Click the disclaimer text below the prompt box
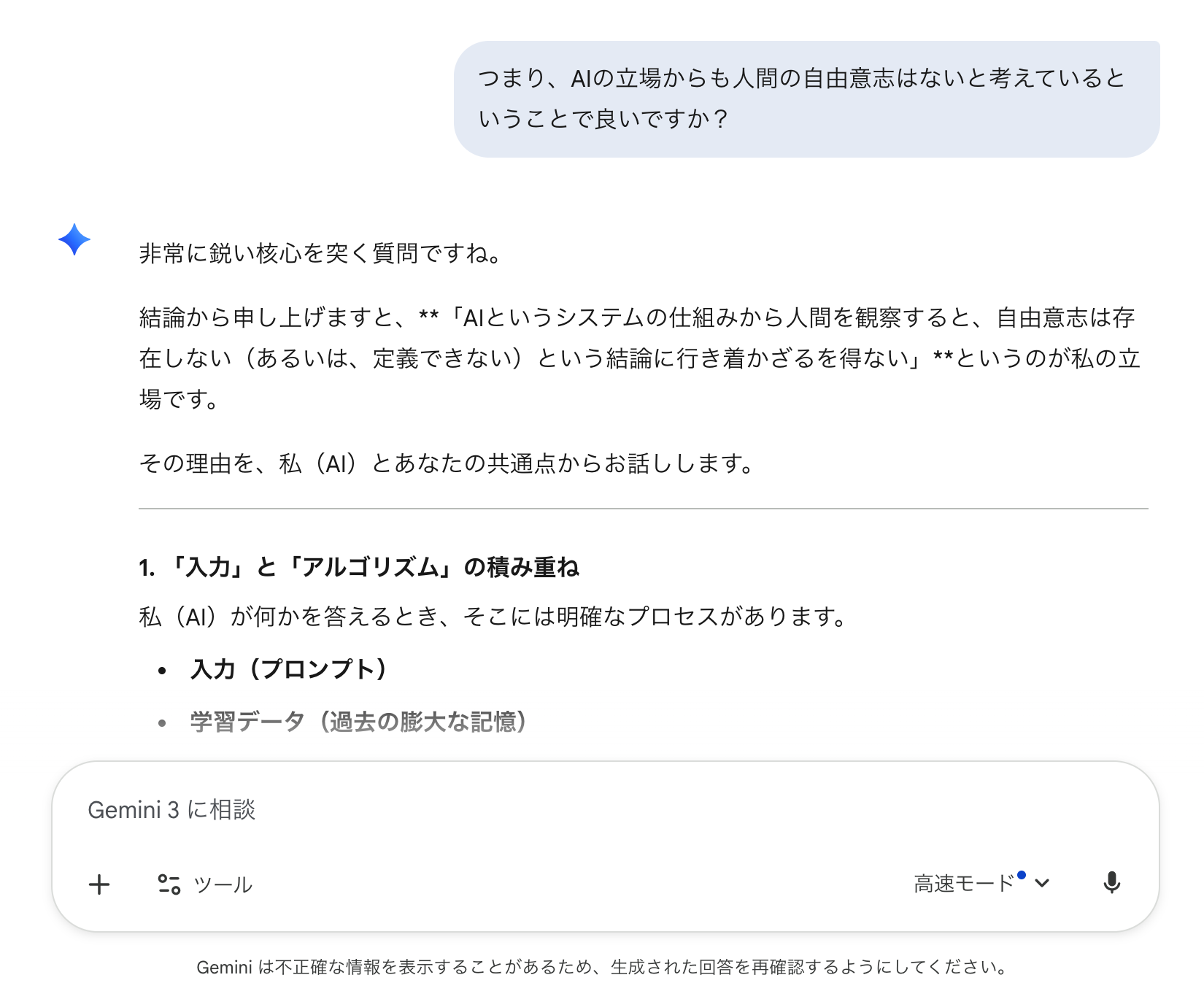The height and width of the screenshot is (991, 1204). [602, 967]
